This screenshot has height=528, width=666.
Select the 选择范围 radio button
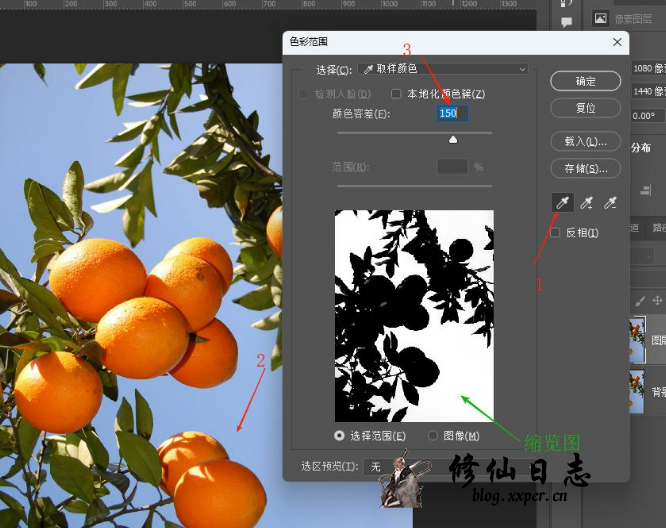pos(340,436)
